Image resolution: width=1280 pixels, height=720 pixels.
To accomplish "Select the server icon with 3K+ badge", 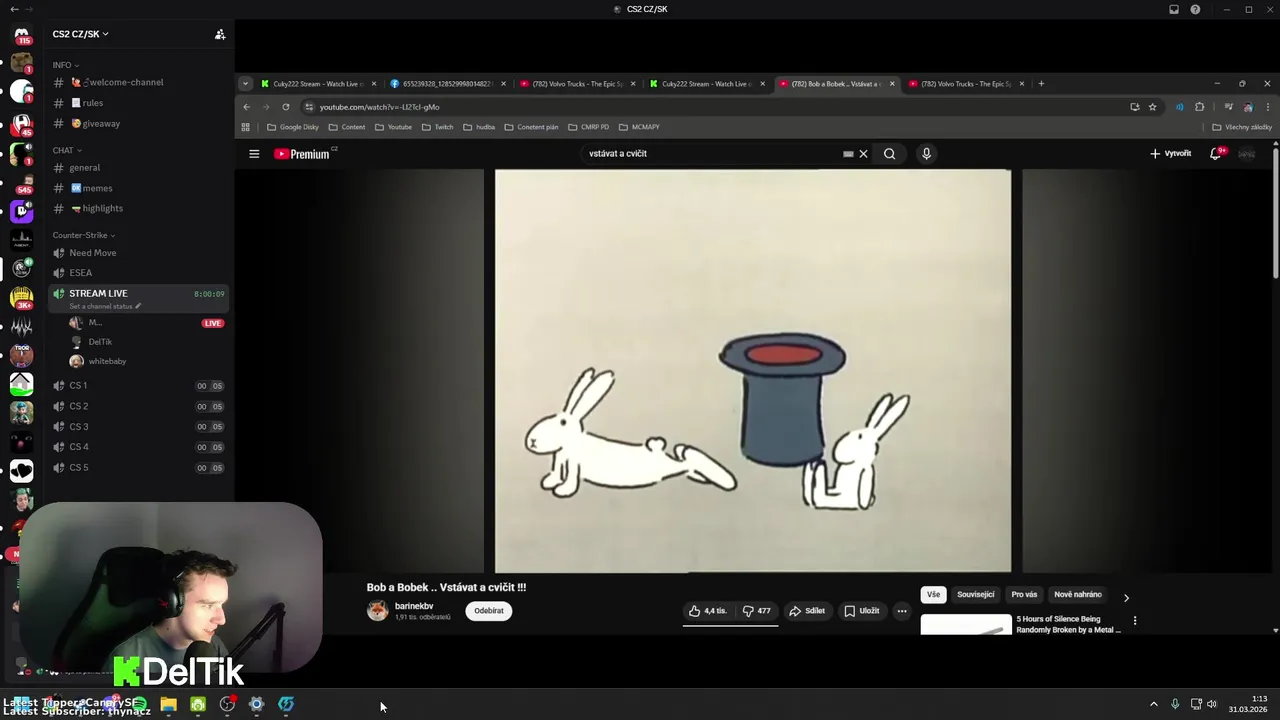I will pos(21,297).
